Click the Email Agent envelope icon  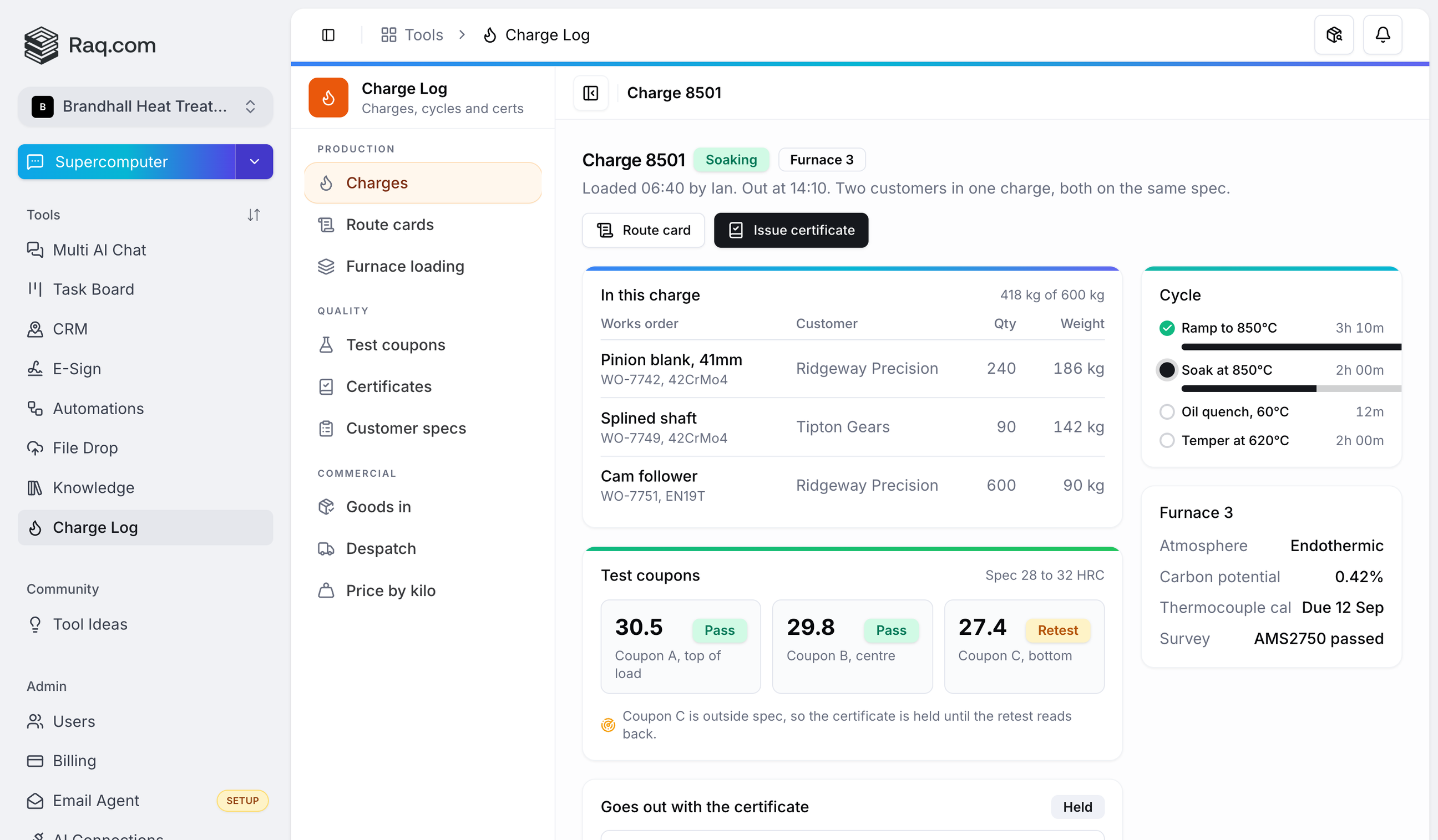(x=35, y=801)
